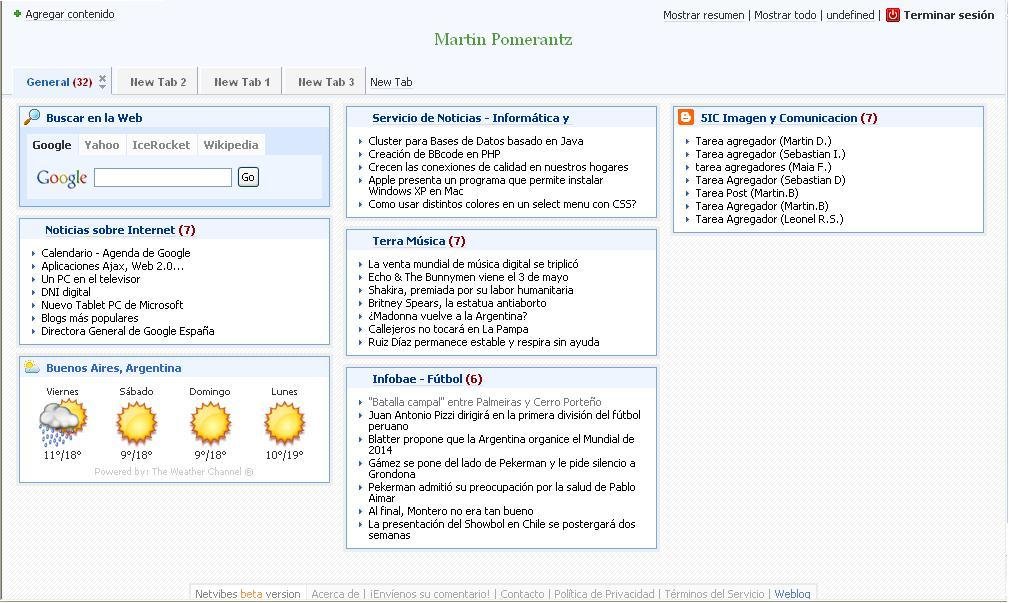Image resolution: width=1009 pixels, height=603 pixels.
Task: Open La venta mundial de música digital article
Action: point(473,264)
